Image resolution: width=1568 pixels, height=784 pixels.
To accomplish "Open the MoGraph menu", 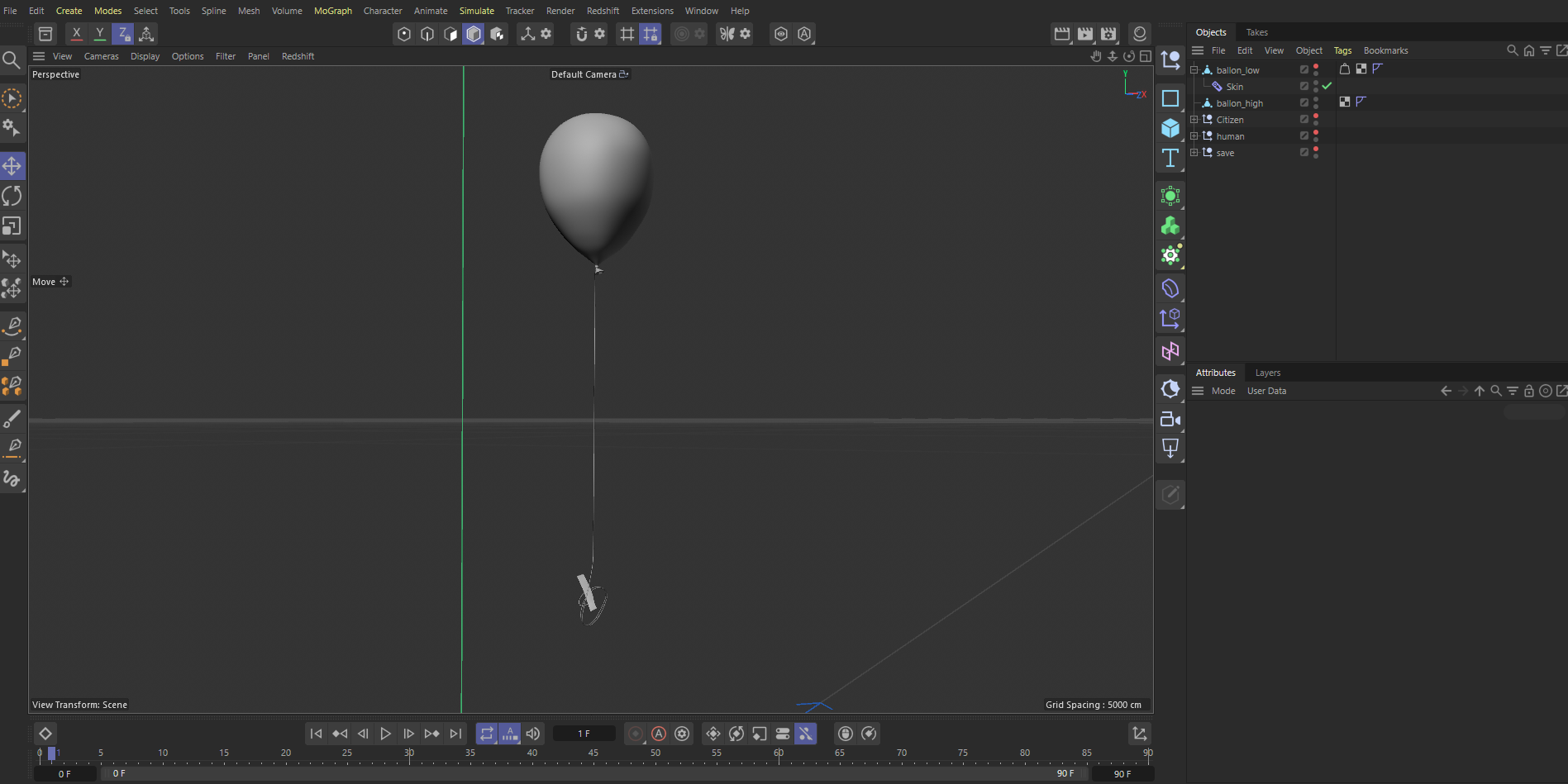I will (332, 11).
